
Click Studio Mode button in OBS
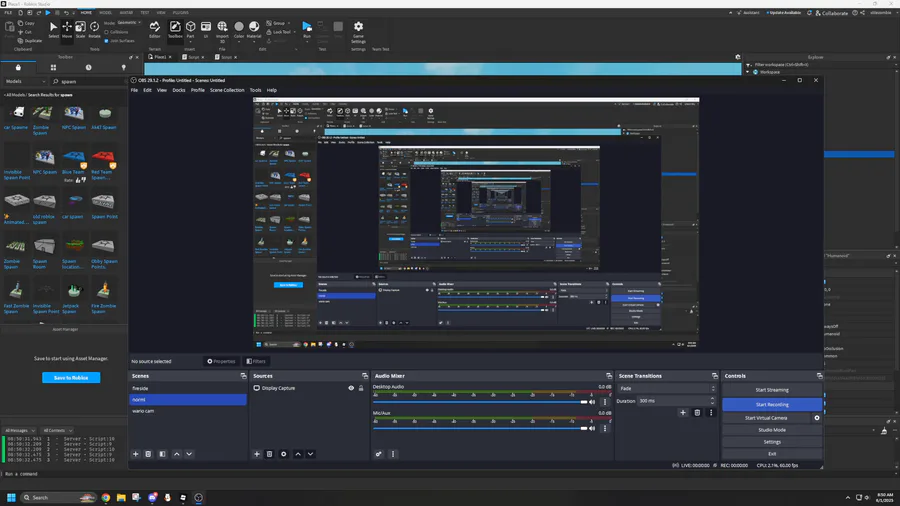(772, 430)
